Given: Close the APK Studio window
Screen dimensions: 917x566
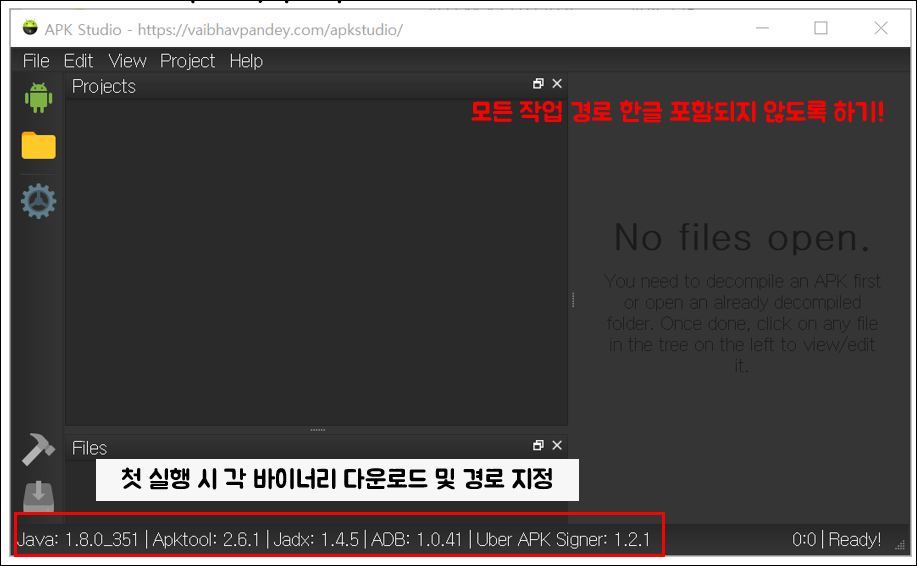Looking at the screenshot, I should point(881,27).
